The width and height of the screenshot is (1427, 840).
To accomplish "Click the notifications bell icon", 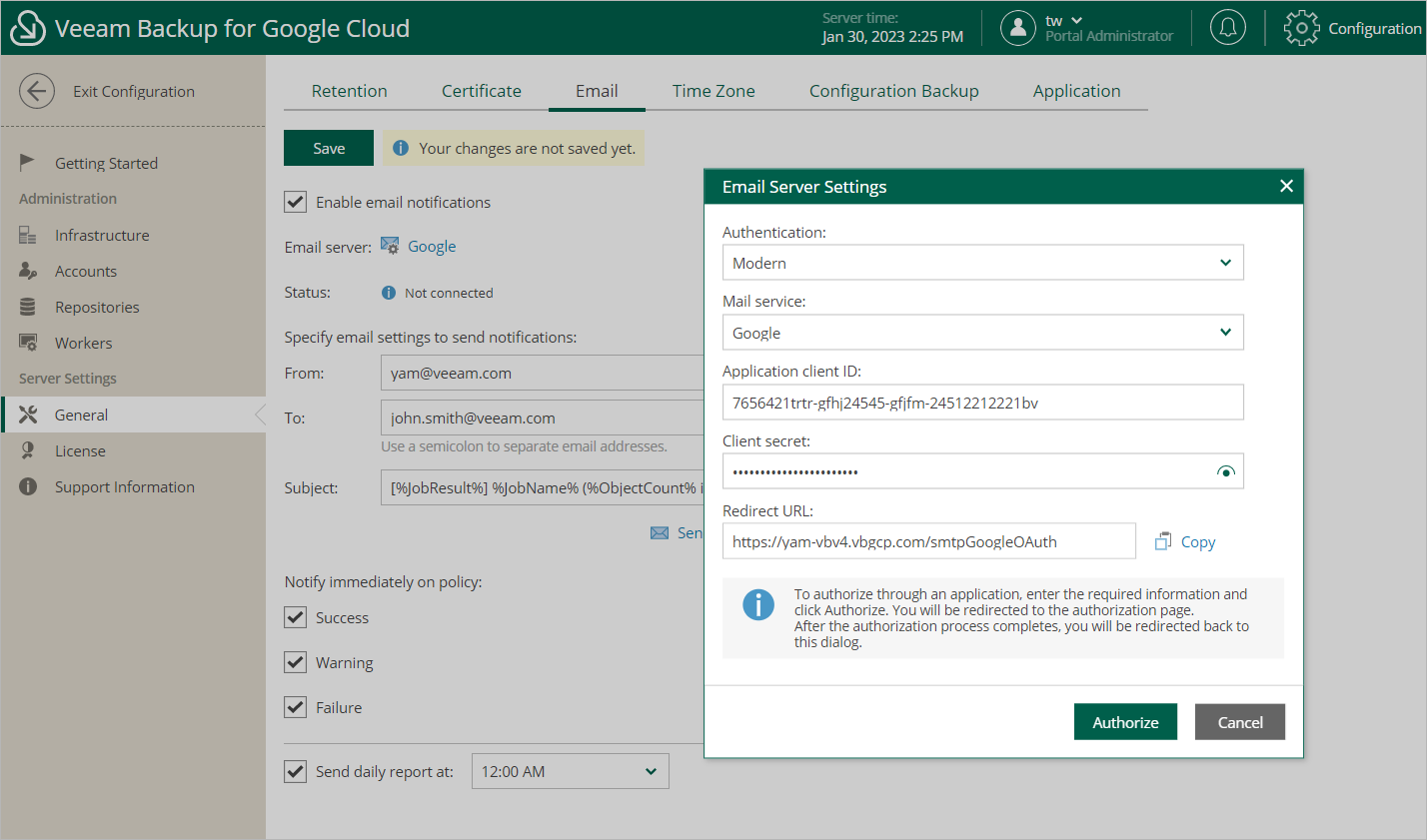I will [1227, 28].
